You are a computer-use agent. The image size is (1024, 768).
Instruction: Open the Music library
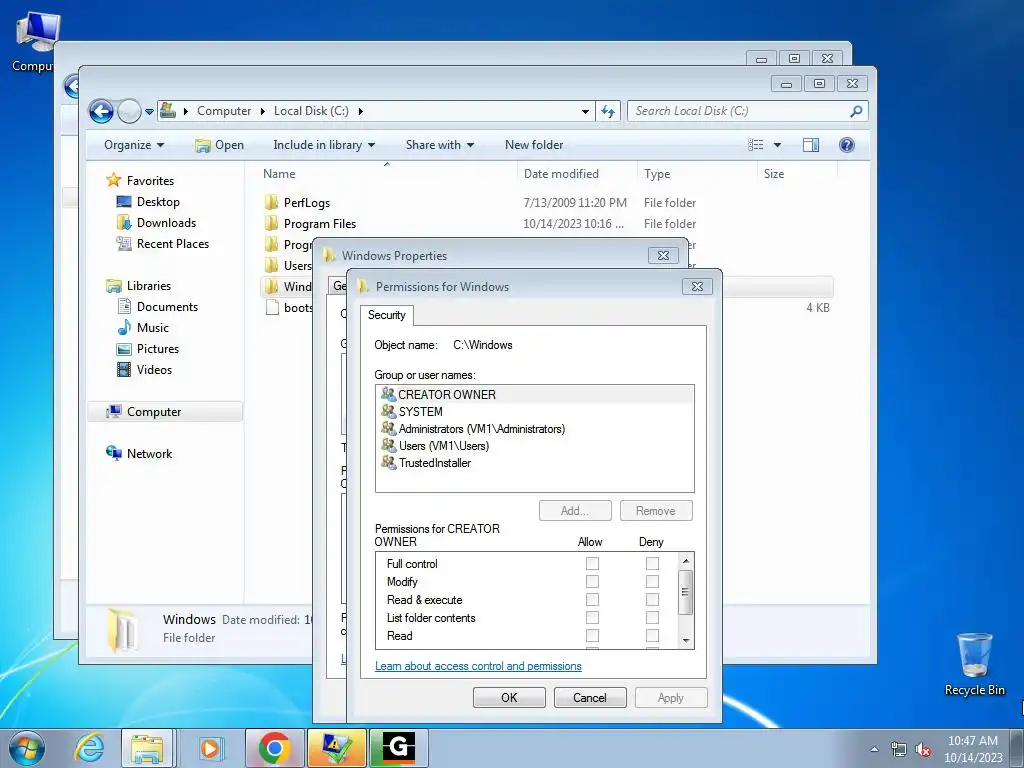(x=152, y=327)
